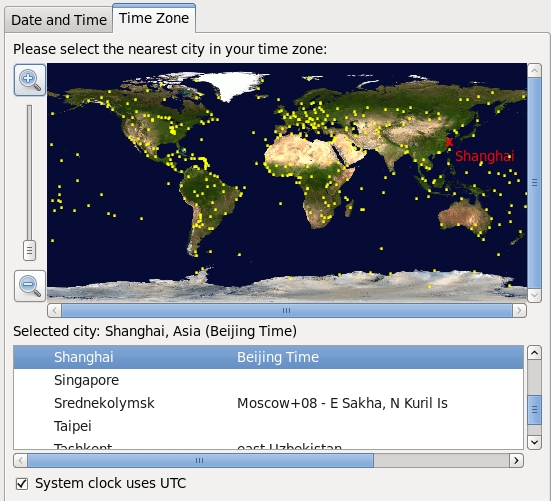Image resolution: width=551 pixels, height=501 pixels.
Task: Click the map vertical scrollbar thumb
Action: click(x=534, y=183)
